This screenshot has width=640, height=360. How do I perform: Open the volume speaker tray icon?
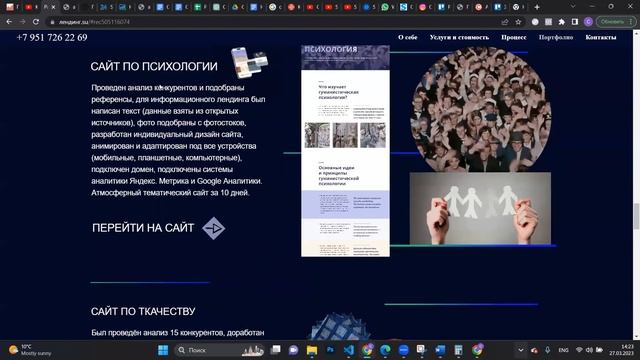point(589,350)
